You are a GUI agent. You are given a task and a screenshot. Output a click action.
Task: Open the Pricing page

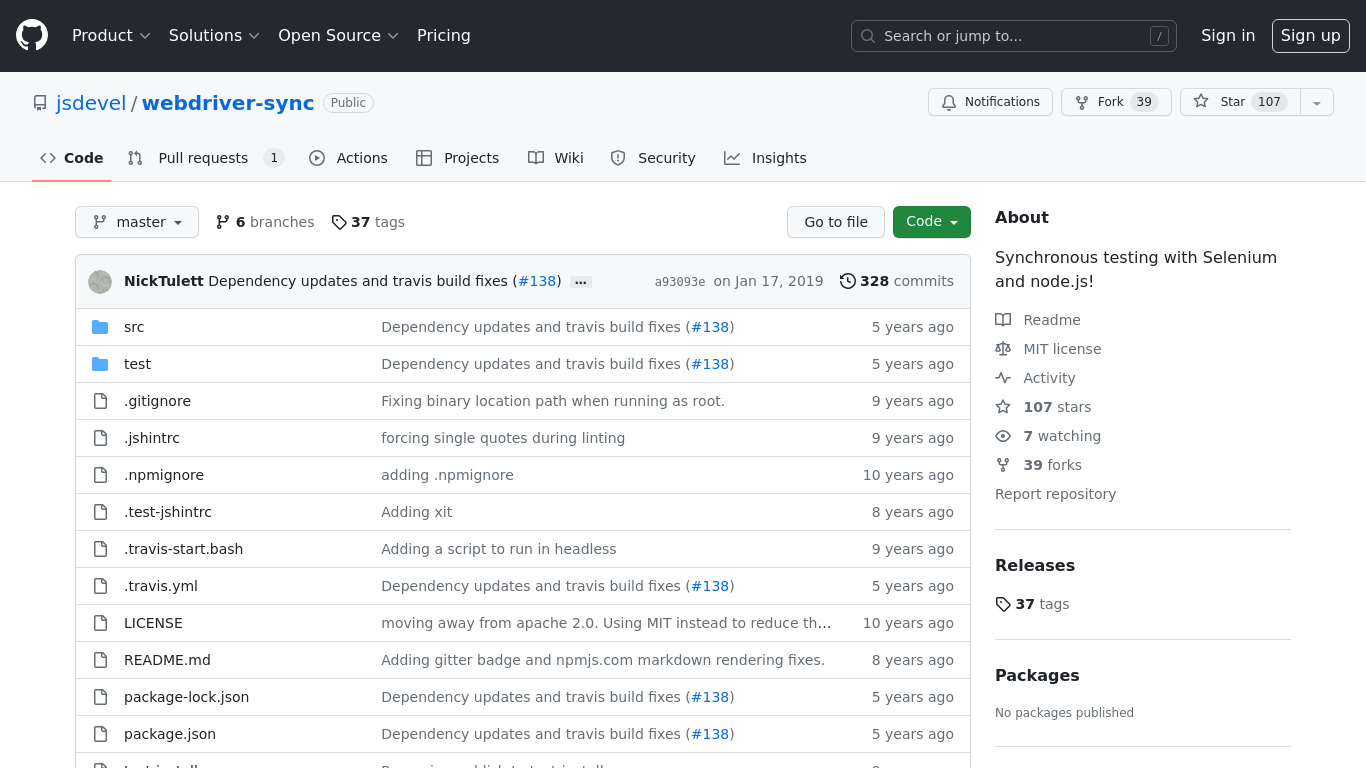tap(444, 35)
